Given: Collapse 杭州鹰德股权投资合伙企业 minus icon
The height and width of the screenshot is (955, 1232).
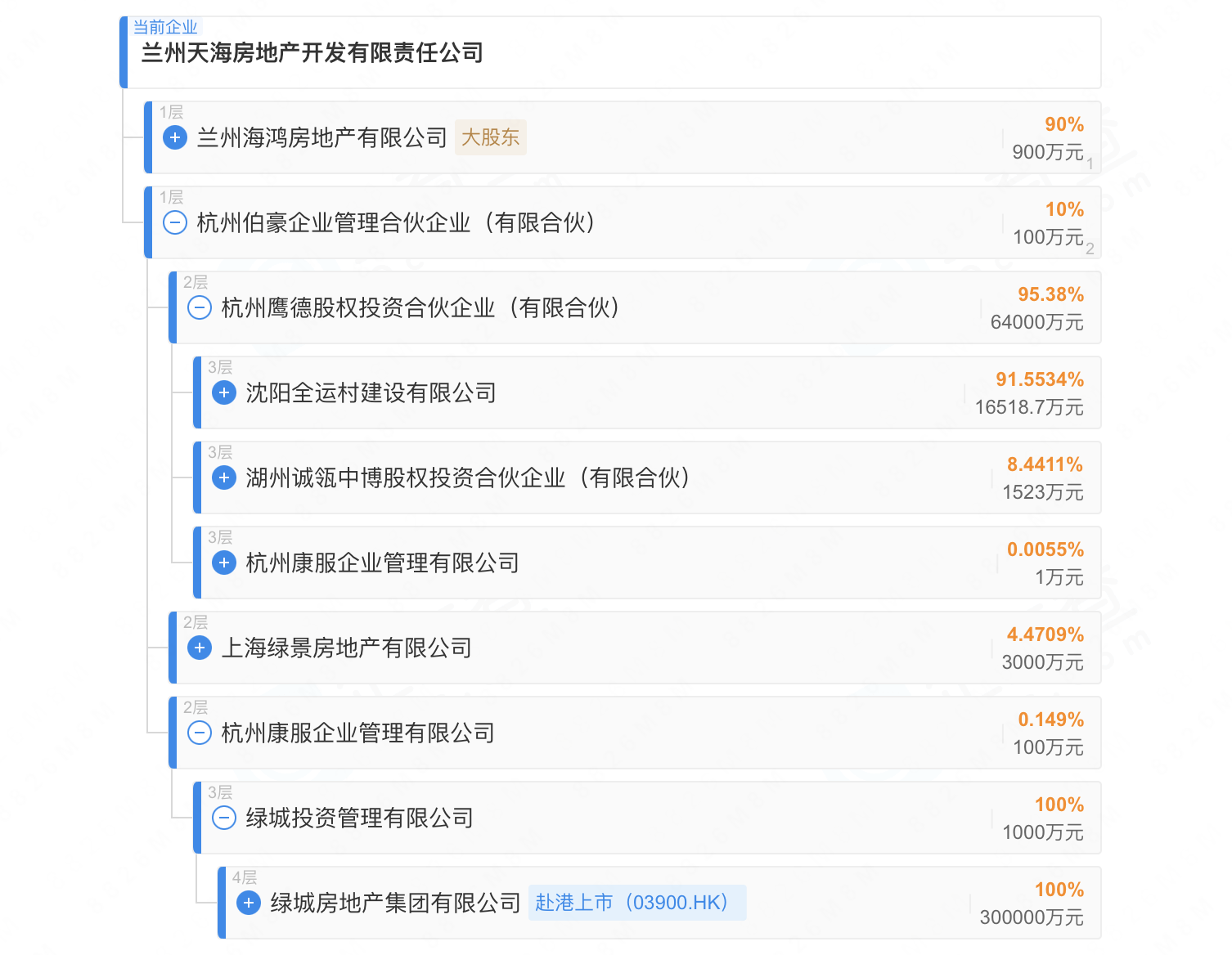Looking at the screenshot, I should (x=200, y=307).
